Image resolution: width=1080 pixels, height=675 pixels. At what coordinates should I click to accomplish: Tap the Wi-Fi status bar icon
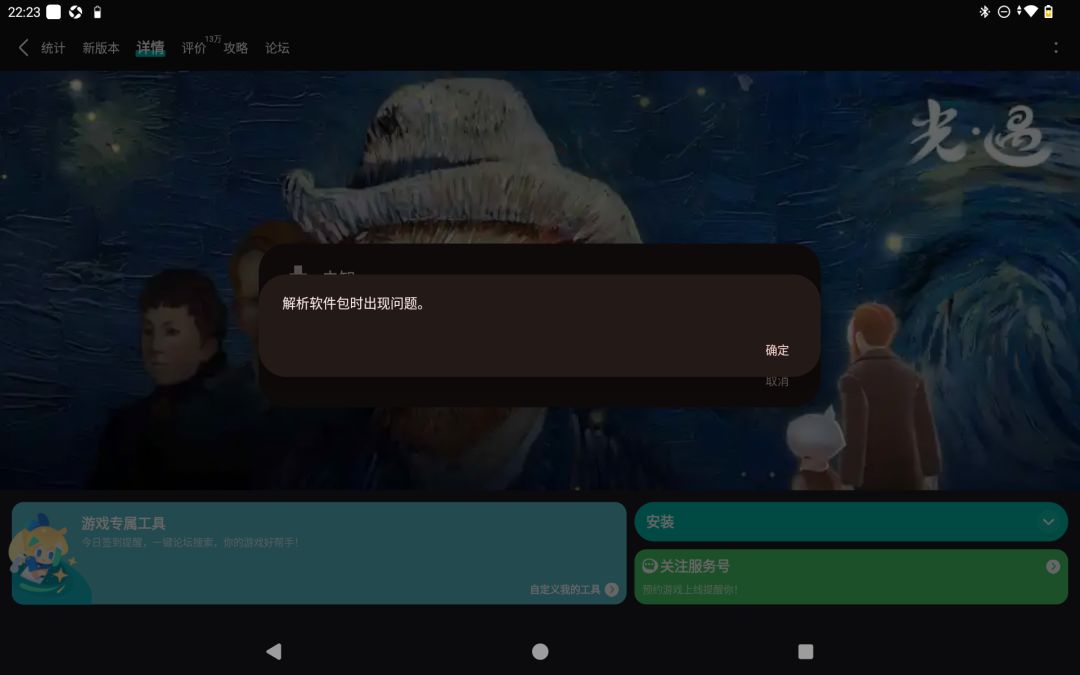pyautogui.click(x=1030, y=12)
